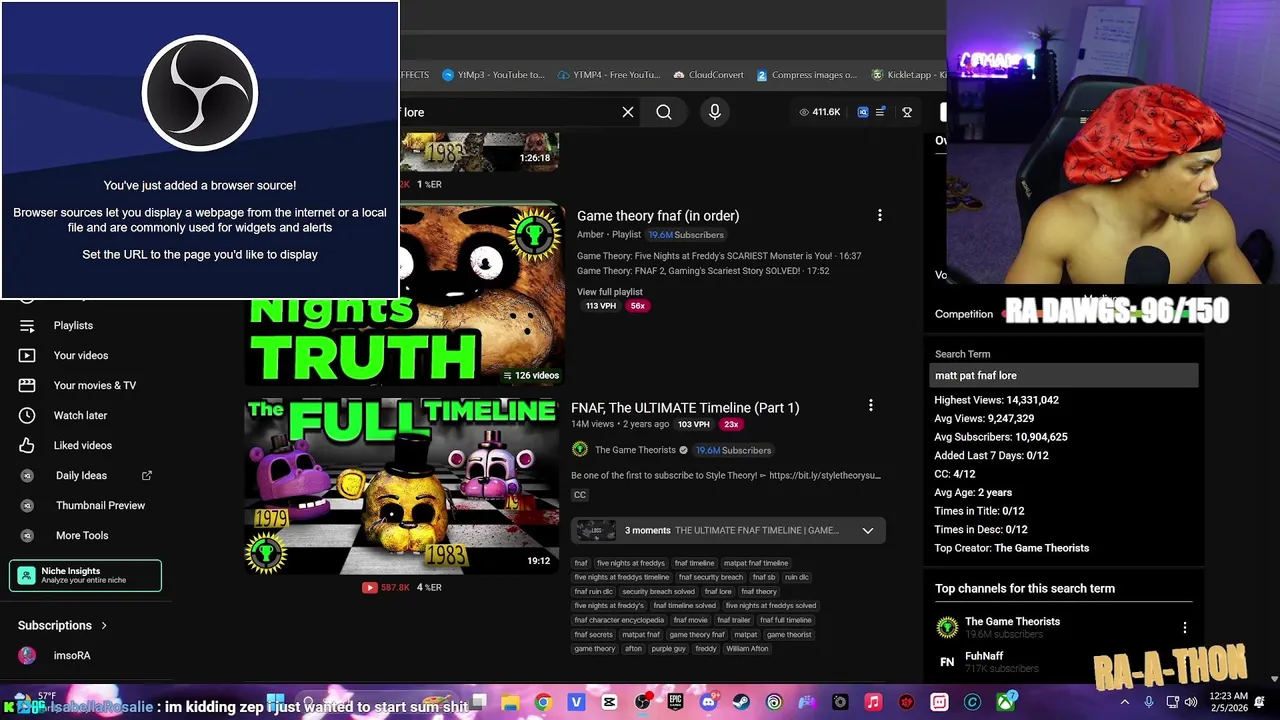
Task: Click 'Top Creator: The Game Theorists' stat
Action: (x=1012, y=548)
